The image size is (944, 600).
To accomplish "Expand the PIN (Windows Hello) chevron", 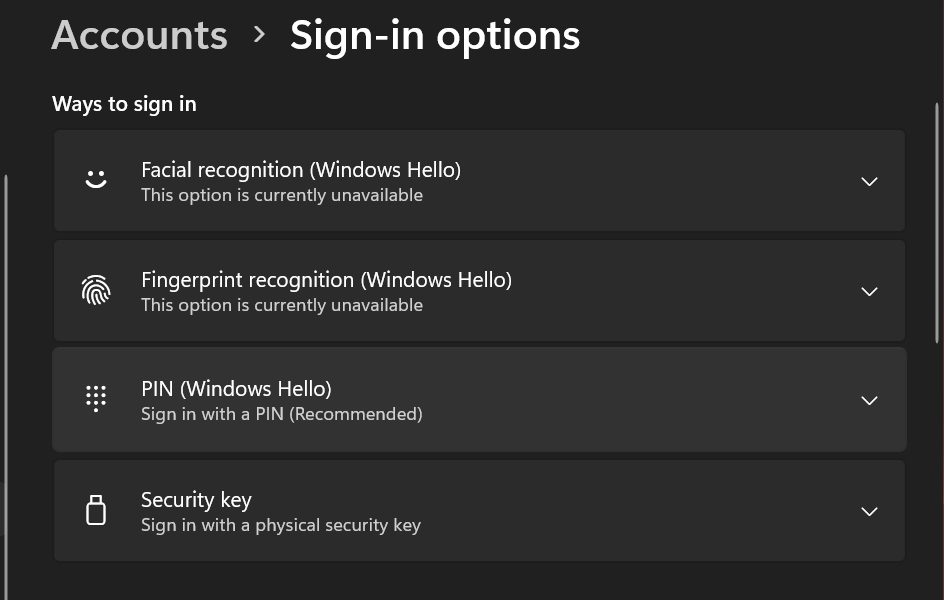I will pos(869,400).
